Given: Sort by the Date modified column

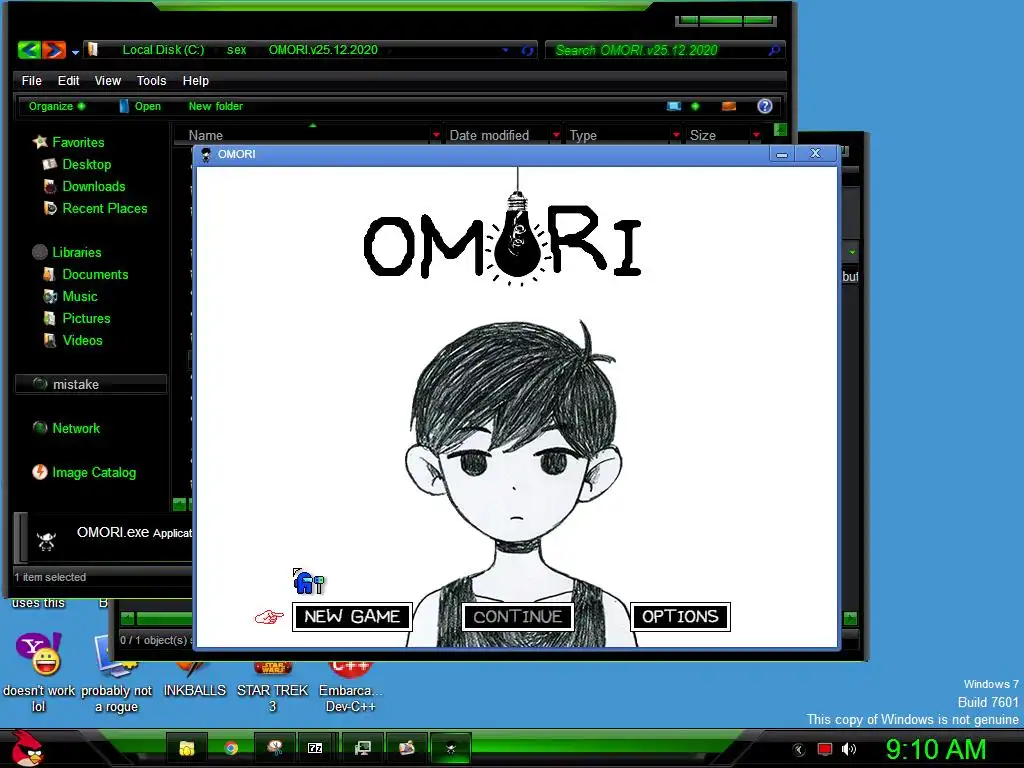Looking at the screenshot, I should (x=489, y=135).
